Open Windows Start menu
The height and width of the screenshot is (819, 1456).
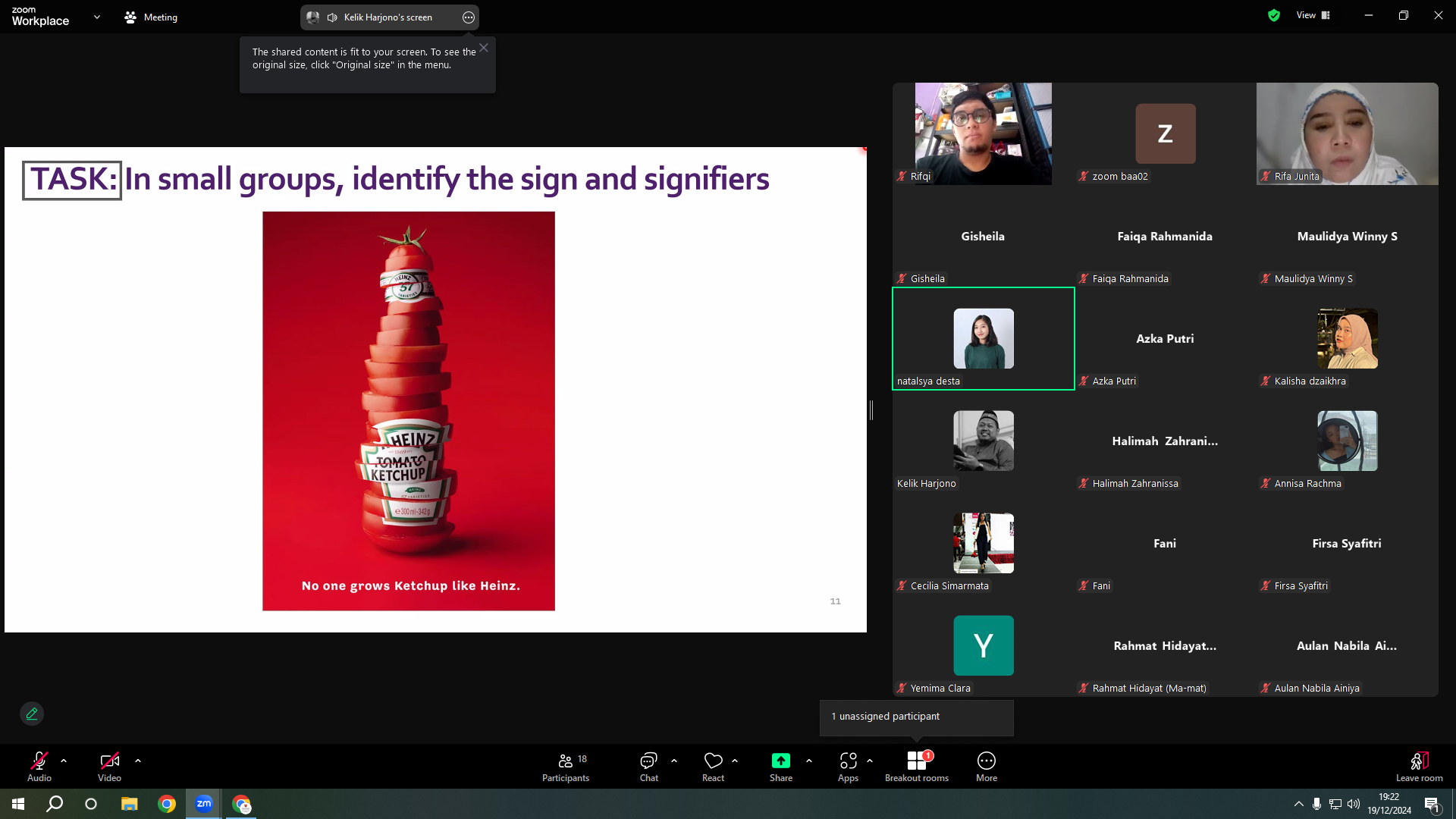coord(18,804)
